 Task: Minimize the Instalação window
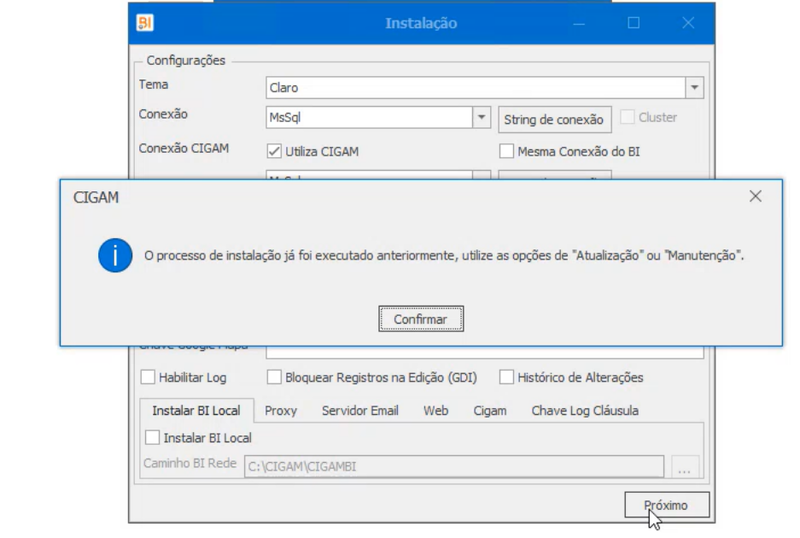point(579,23)
